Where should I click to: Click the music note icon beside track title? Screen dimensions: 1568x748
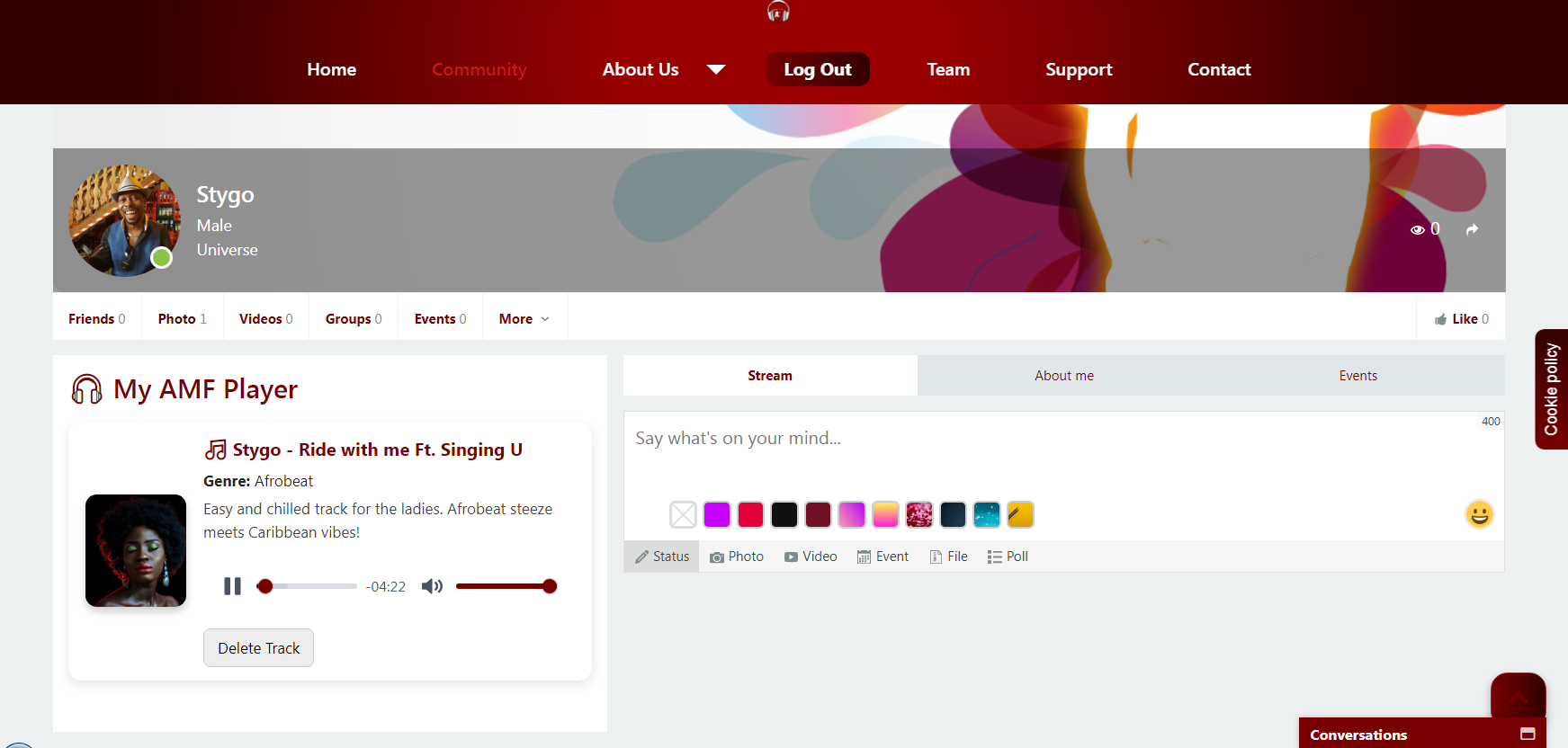tap(216, 450)
